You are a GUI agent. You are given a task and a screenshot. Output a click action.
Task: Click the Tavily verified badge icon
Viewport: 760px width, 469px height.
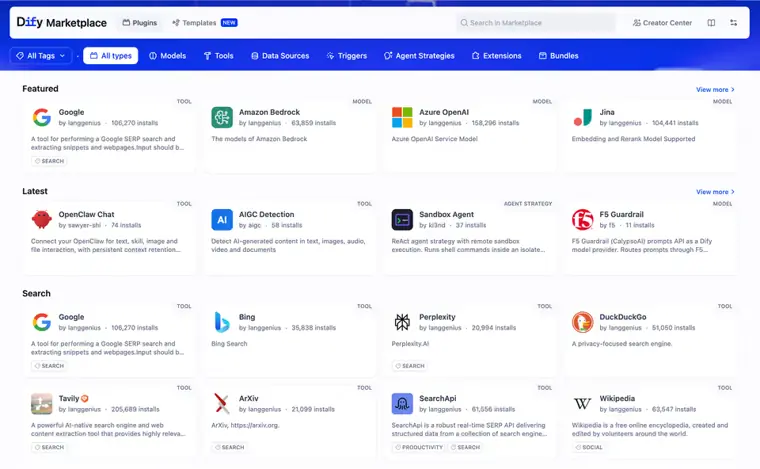[85, 398]
